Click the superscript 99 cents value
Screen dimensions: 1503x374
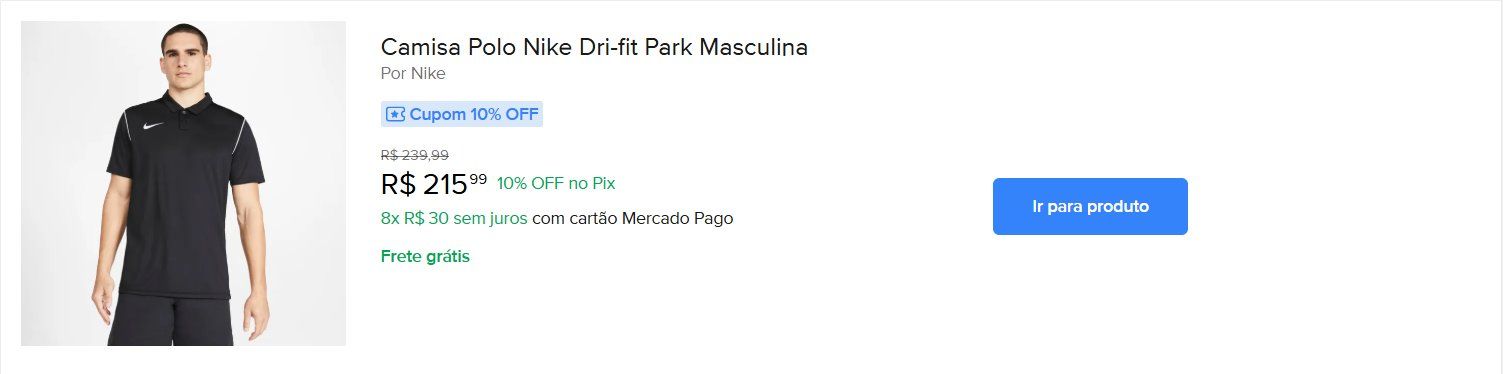478,179
